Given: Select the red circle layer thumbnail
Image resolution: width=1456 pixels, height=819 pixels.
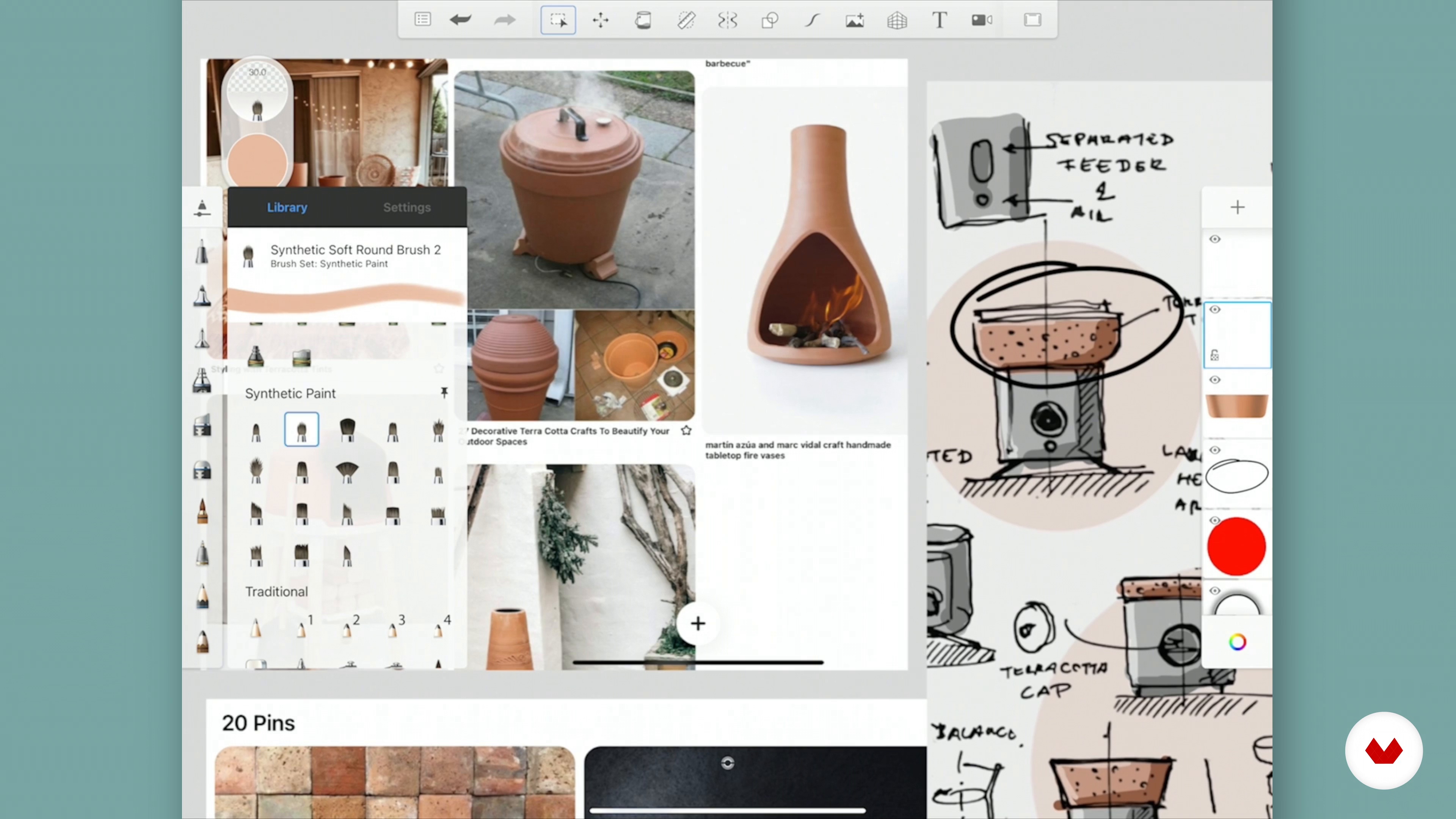Looking at the screenshot, I should pyautogui.click(x=1236, y=546).
